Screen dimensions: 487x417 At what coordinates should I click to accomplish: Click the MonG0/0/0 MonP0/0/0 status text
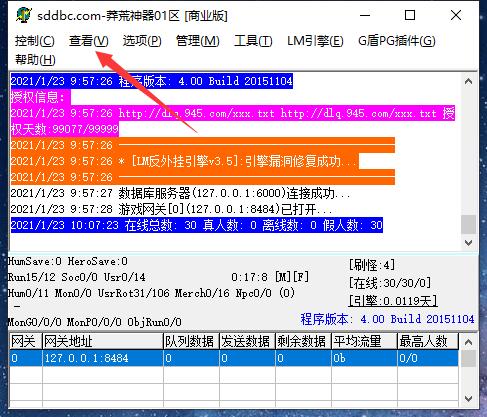click(x=95, y=322)
